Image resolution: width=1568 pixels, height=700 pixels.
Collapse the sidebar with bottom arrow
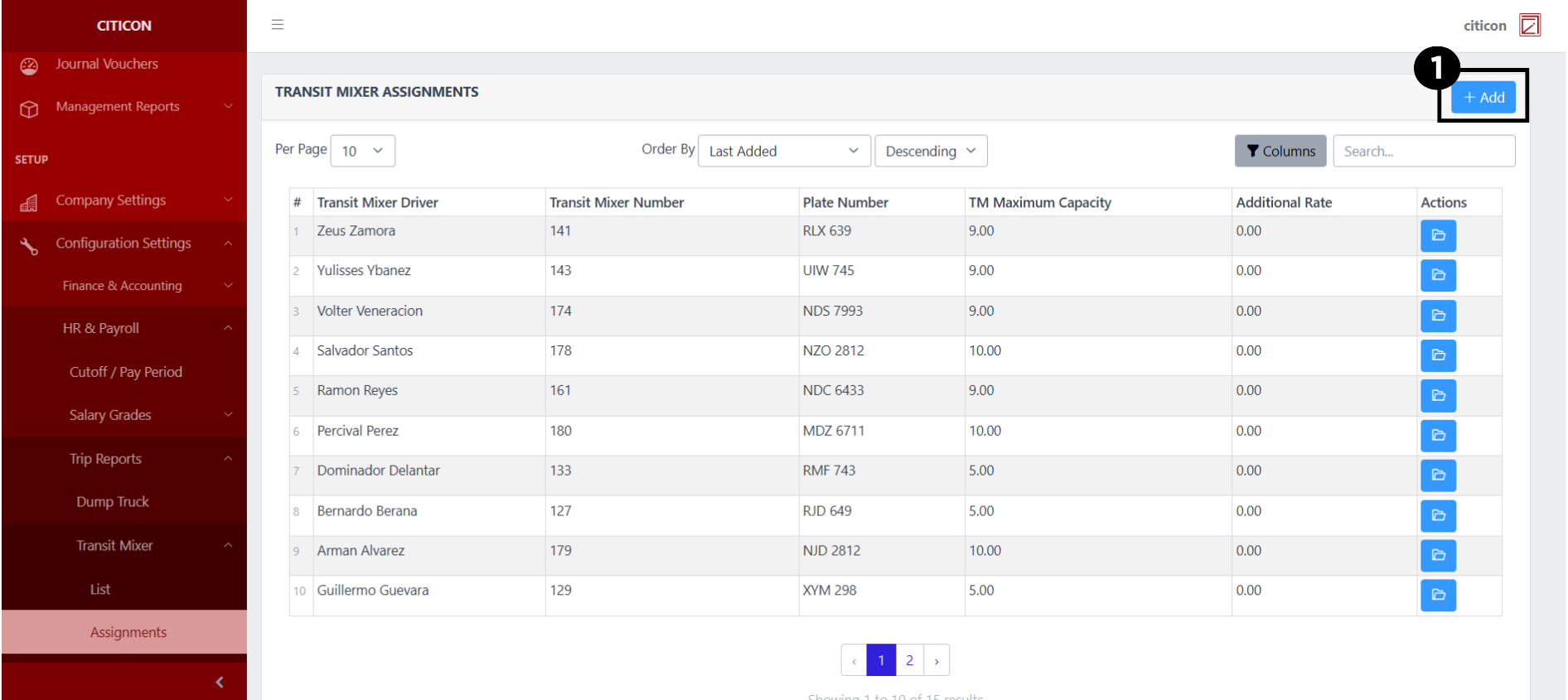220,682
